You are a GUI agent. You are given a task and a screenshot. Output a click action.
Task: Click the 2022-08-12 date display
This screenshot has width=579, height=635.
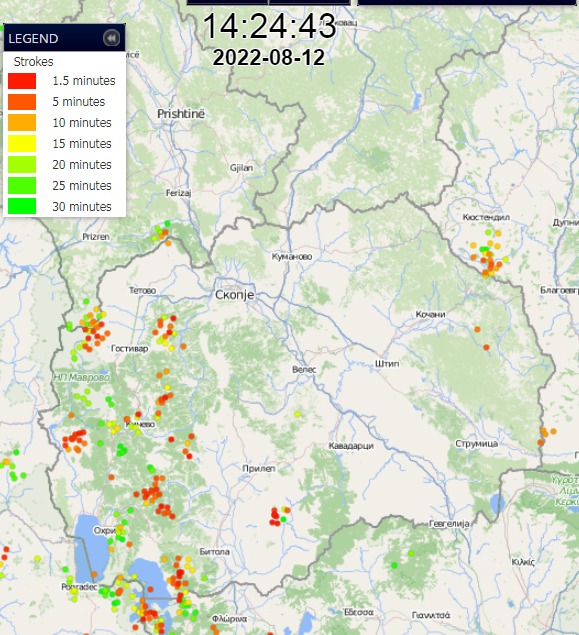pos(269,58)
